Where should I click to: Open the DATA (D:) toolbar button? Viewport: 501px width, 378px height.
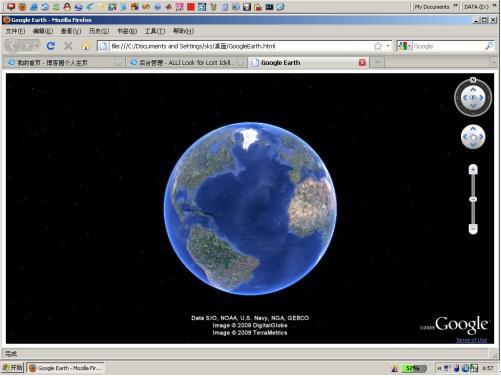click(476, 6)
